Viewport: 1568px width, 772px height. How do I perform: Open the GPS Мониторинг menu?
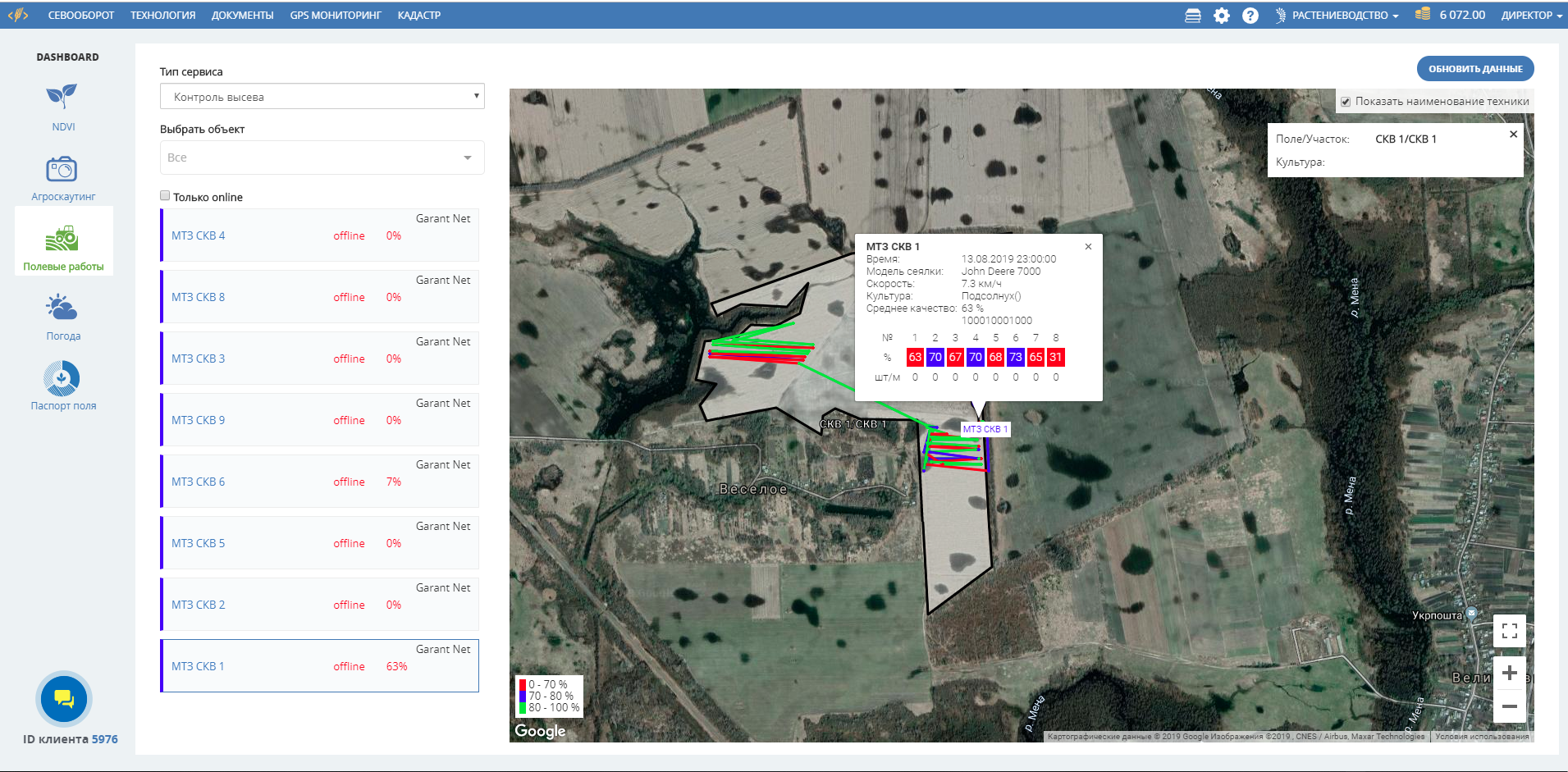point(336,16)
